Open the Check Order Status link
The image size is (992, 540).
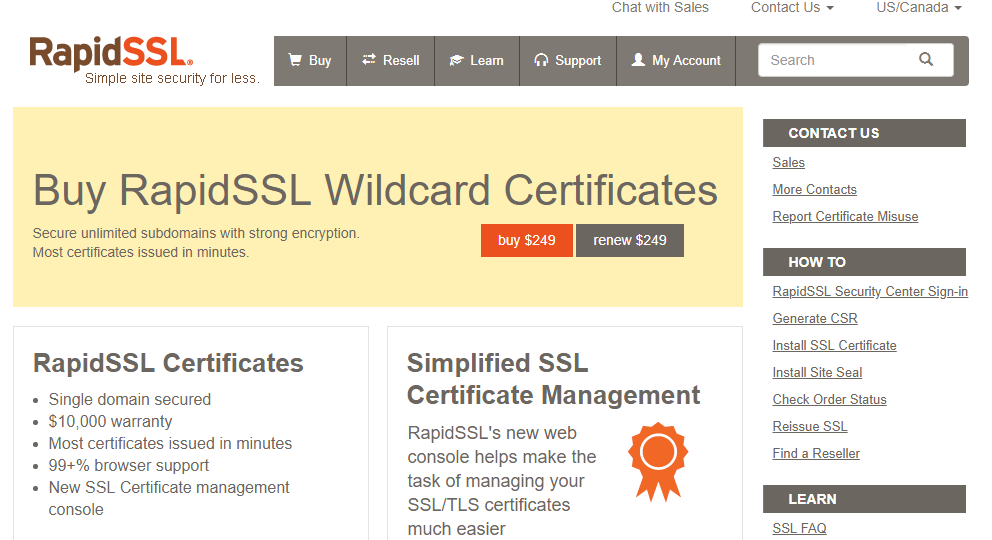pos(829,400)
